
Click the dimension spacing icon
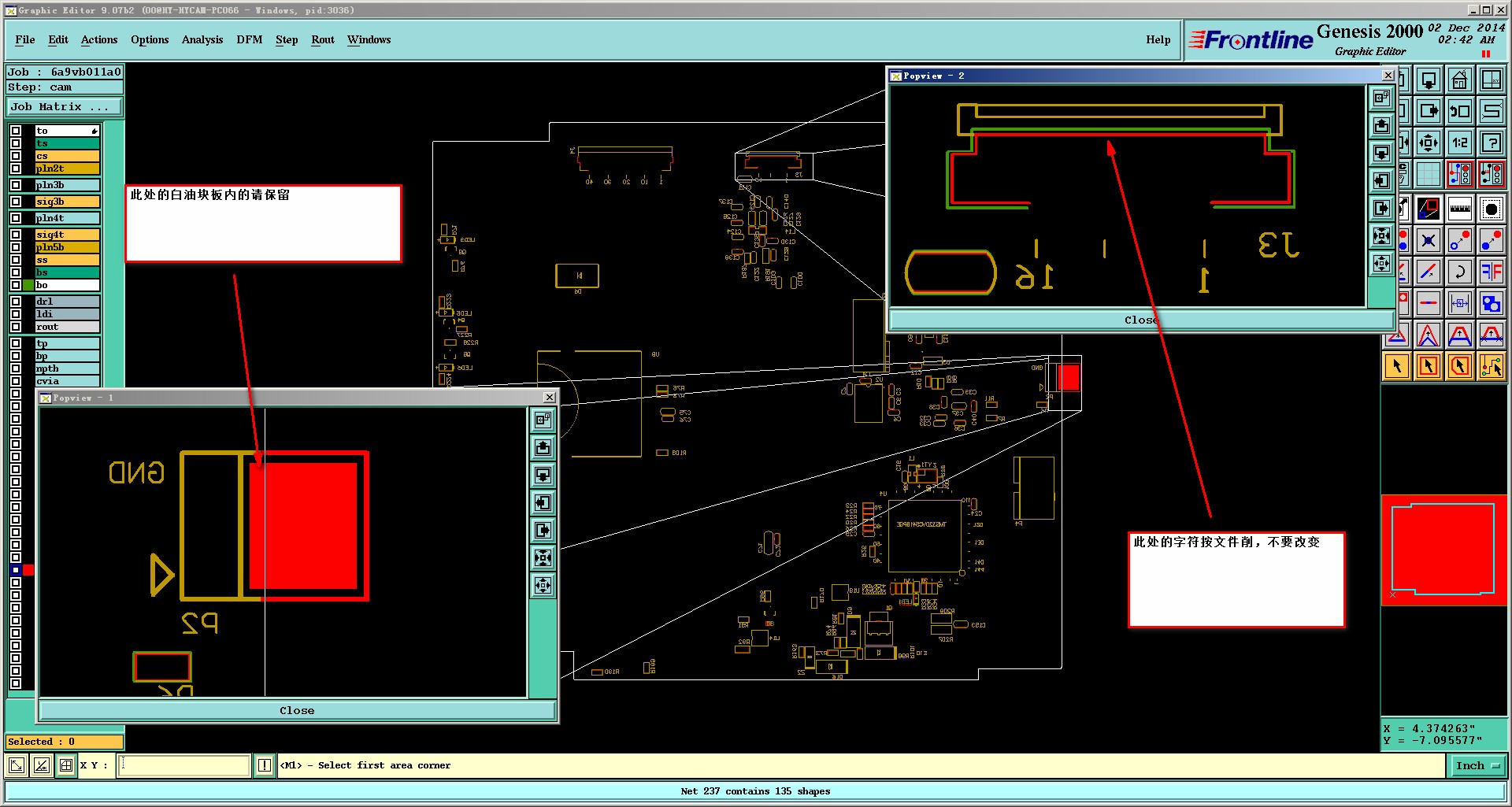coord(1460,303)
